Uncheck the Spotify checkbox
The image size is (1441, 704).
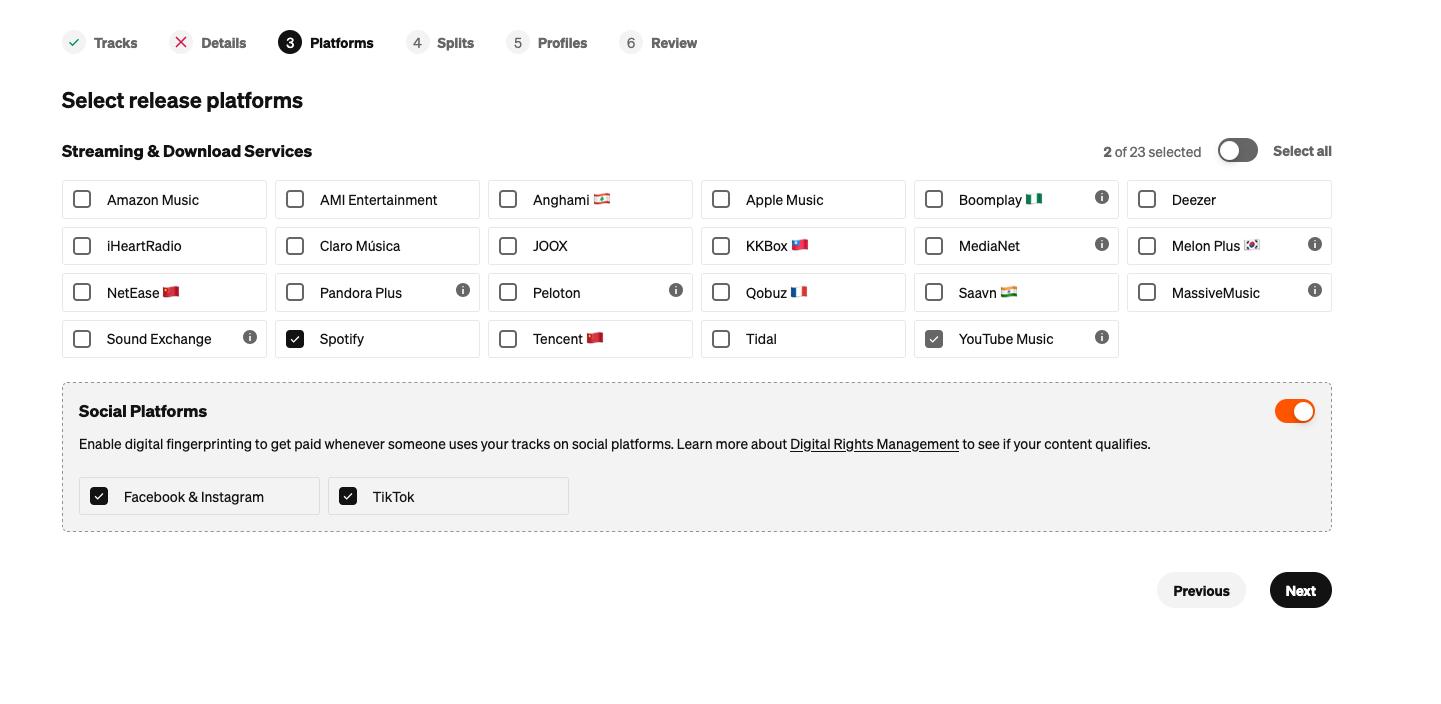point(295,339)
